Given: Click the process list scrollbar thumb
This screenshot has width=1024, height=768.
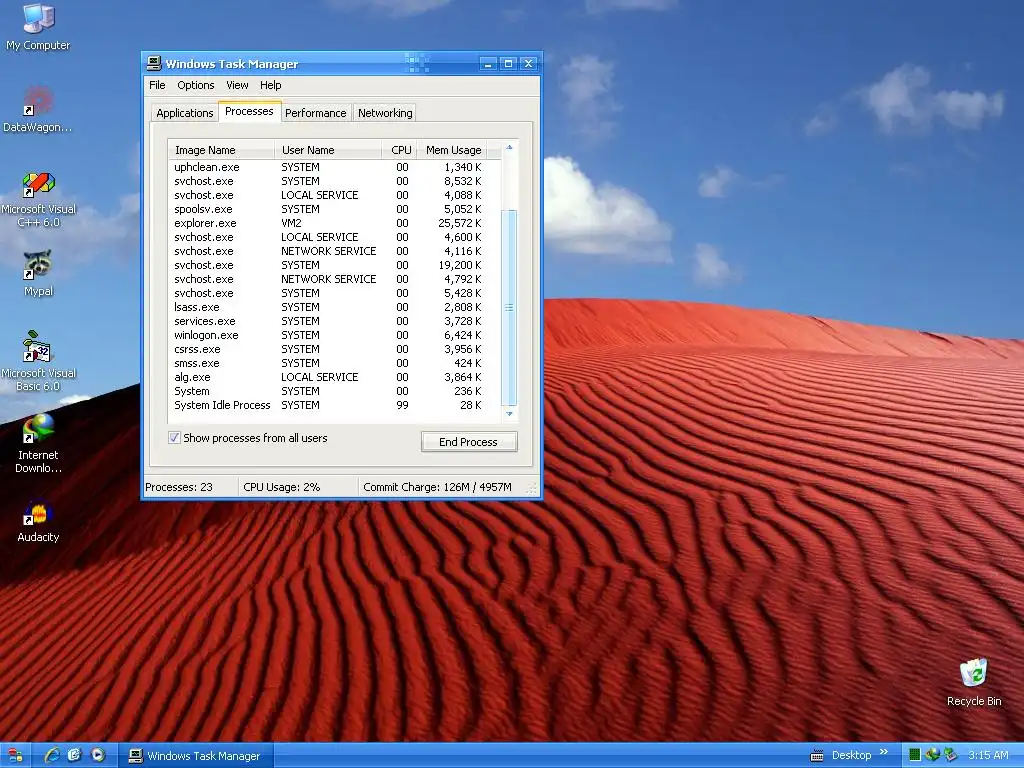Looking at the screenshot, I should pyautogui.click(x=509, y=308).
